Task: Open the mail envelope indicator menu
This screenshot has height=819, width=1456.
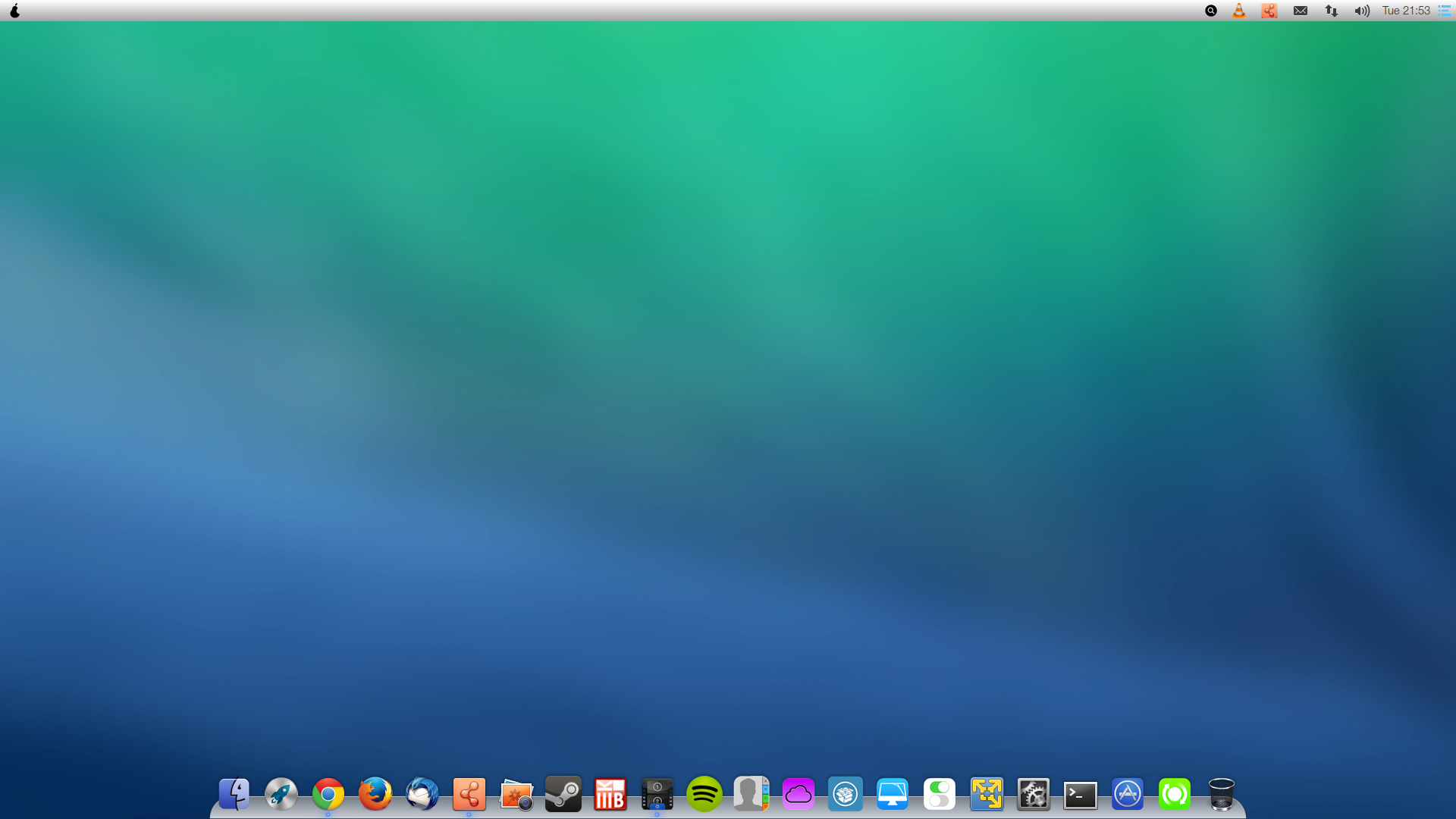Action: click(x=1300, y=11)
